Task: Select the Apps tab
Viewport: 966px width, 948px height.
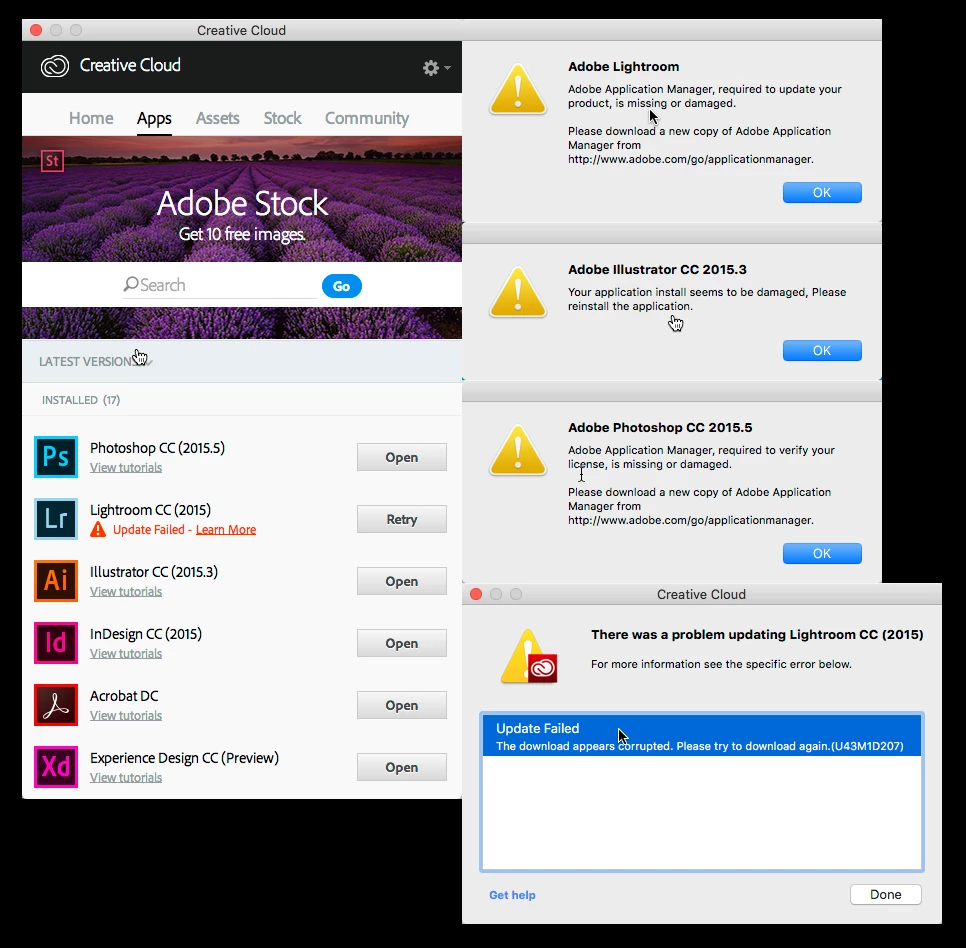Action: pos(154,118)
